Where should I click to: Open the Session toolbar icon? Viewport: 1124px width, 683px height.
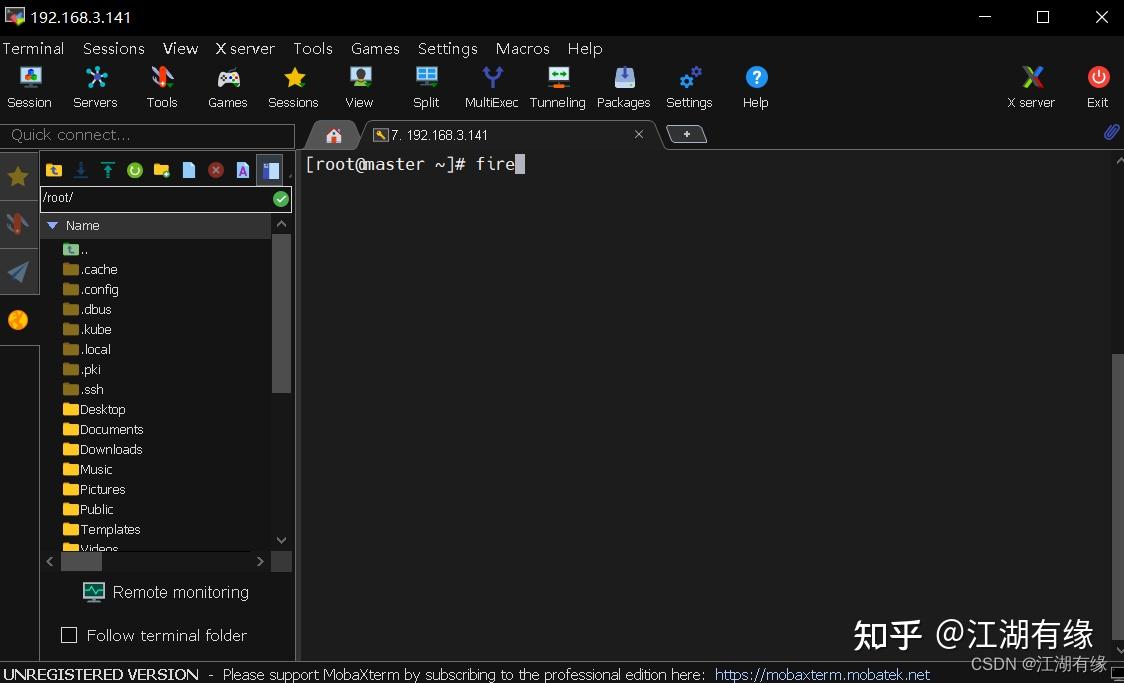coord(29,87)
